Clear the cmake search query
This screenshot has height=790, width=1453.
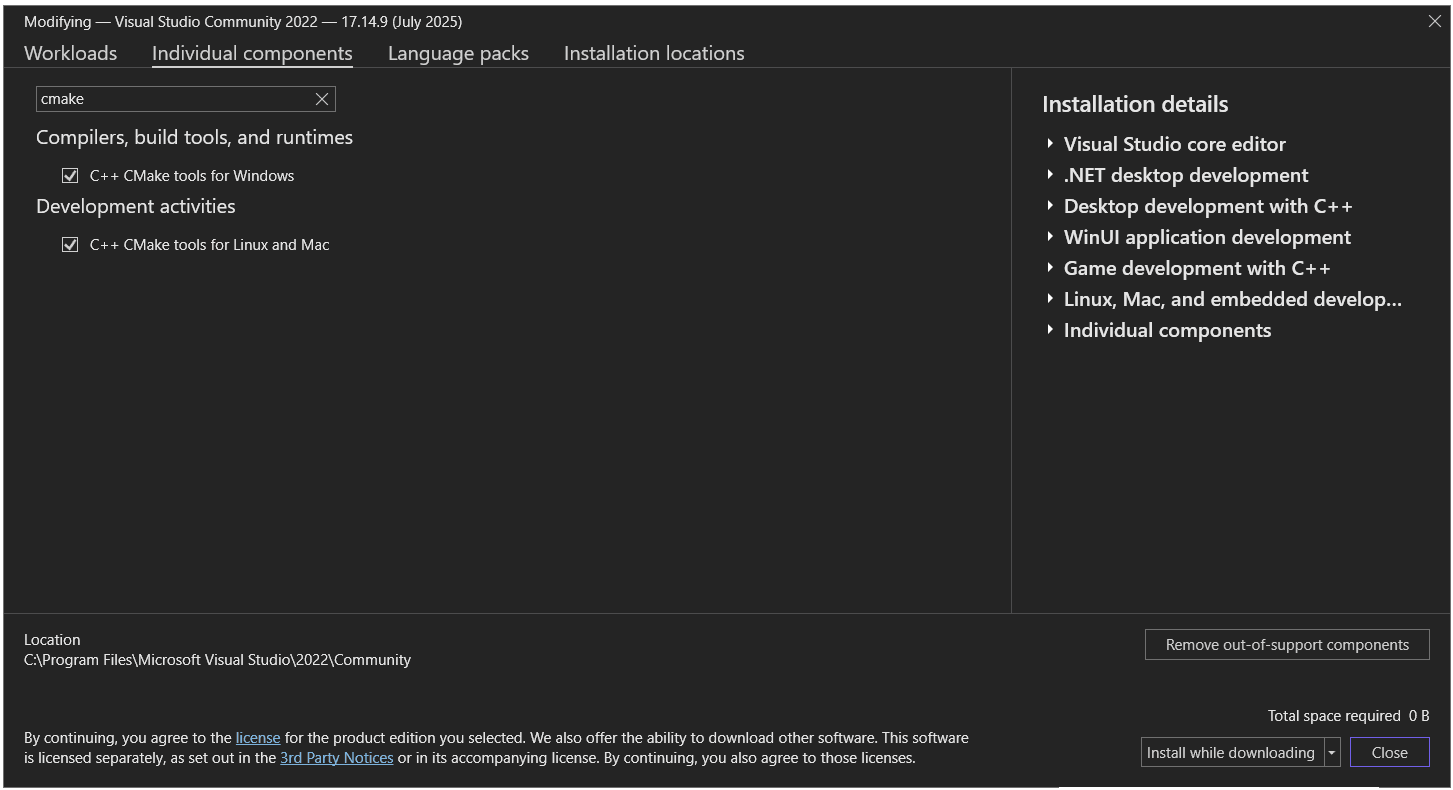[x=321, y=98]
